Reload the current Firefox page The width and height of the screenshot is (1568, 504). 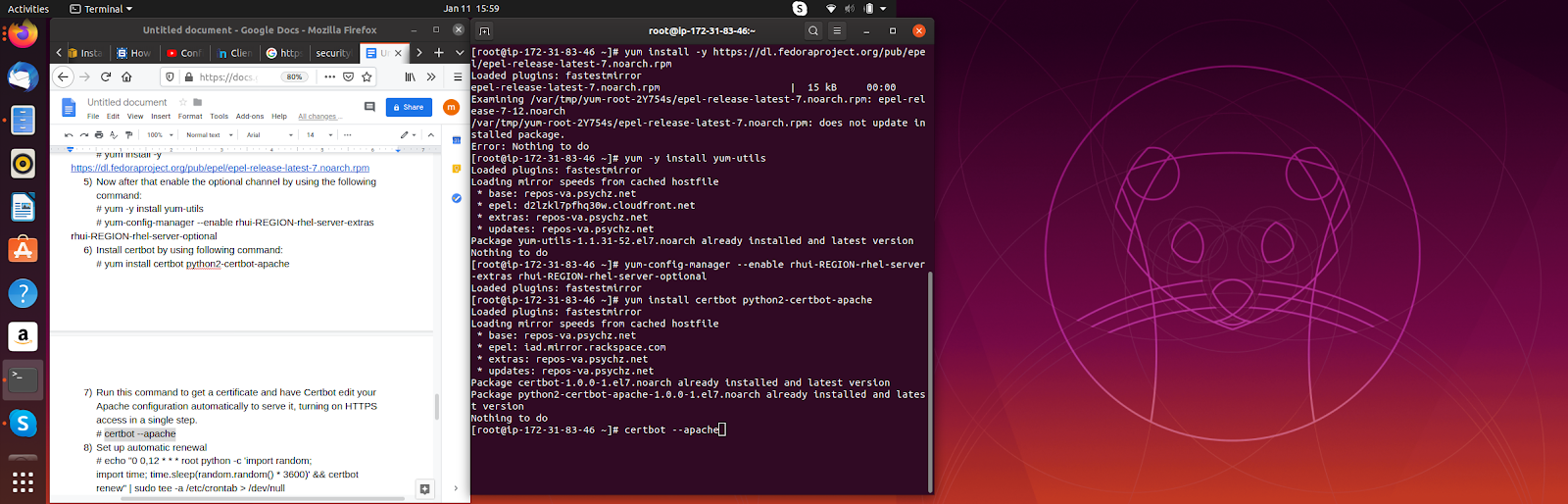pyautogui.click(x=106, y=76)
